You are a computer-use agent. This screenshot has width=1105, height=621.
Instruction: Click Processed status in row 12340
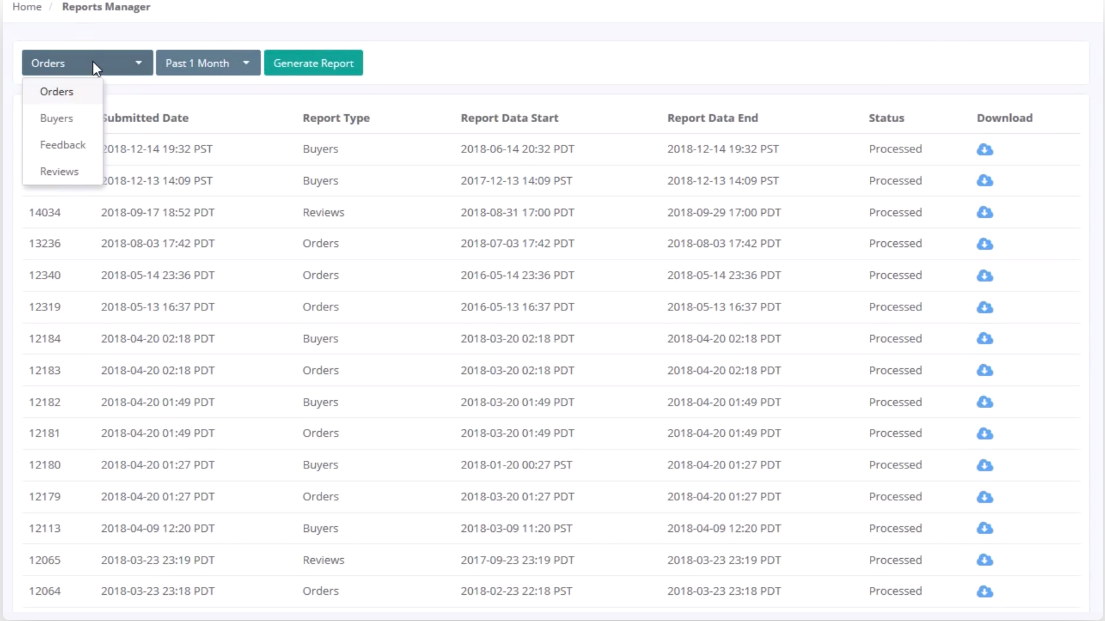[895, 275]
